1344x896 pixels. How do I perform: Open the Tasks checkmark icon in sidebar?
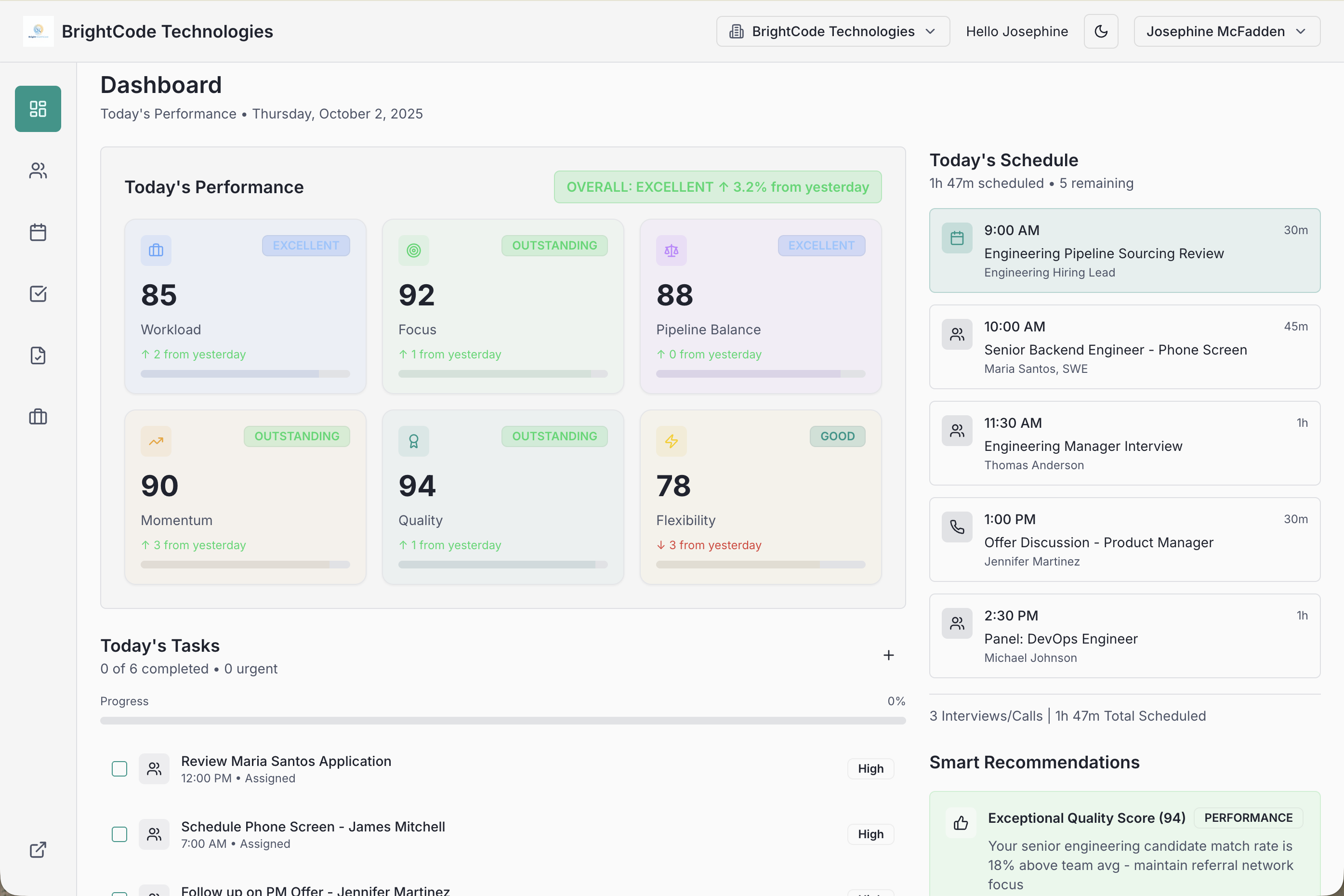(38, 294)
